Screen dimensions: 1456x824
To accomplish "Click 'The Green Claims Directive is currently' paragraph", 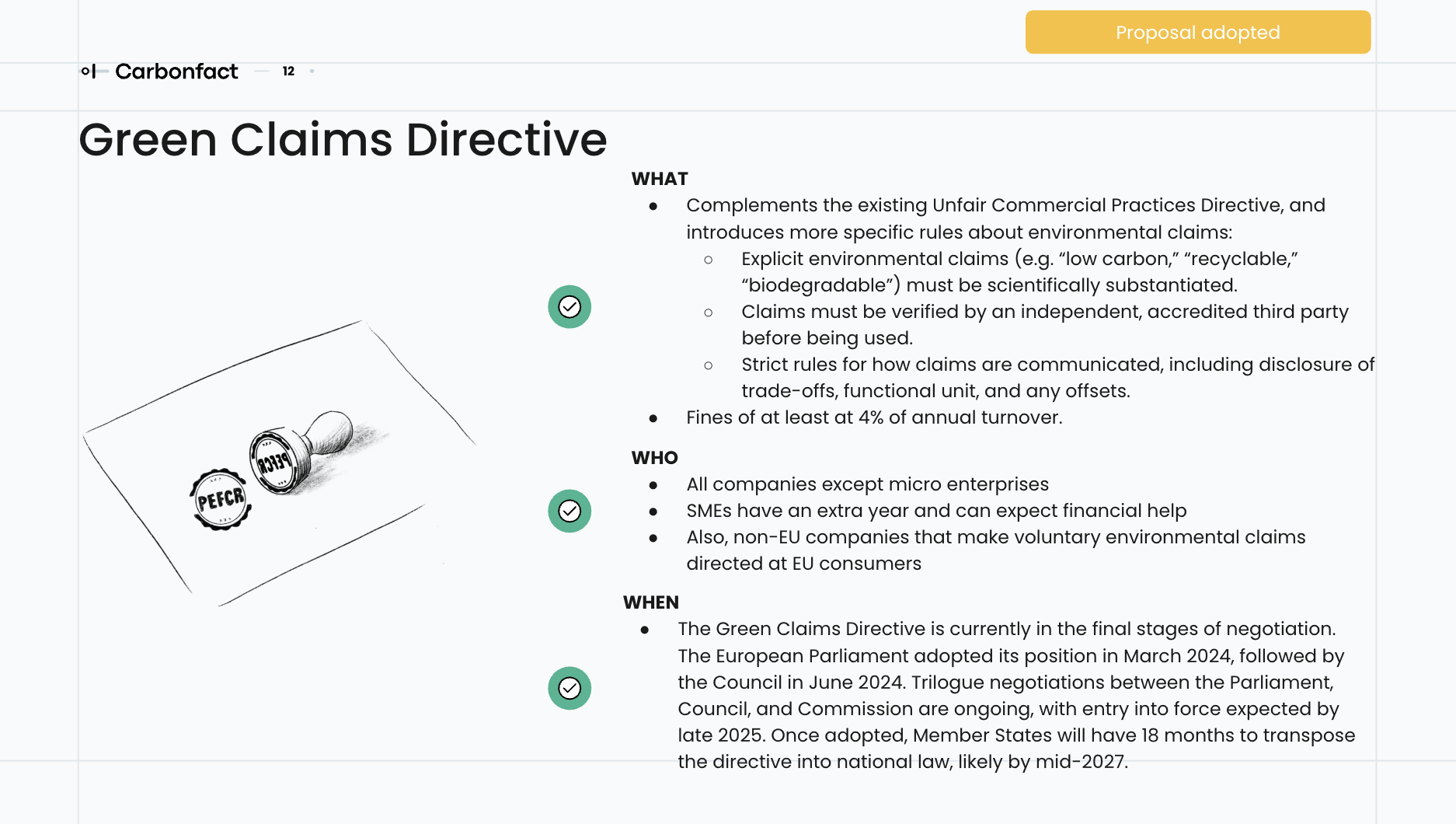I will click(x=1016, y=695).
